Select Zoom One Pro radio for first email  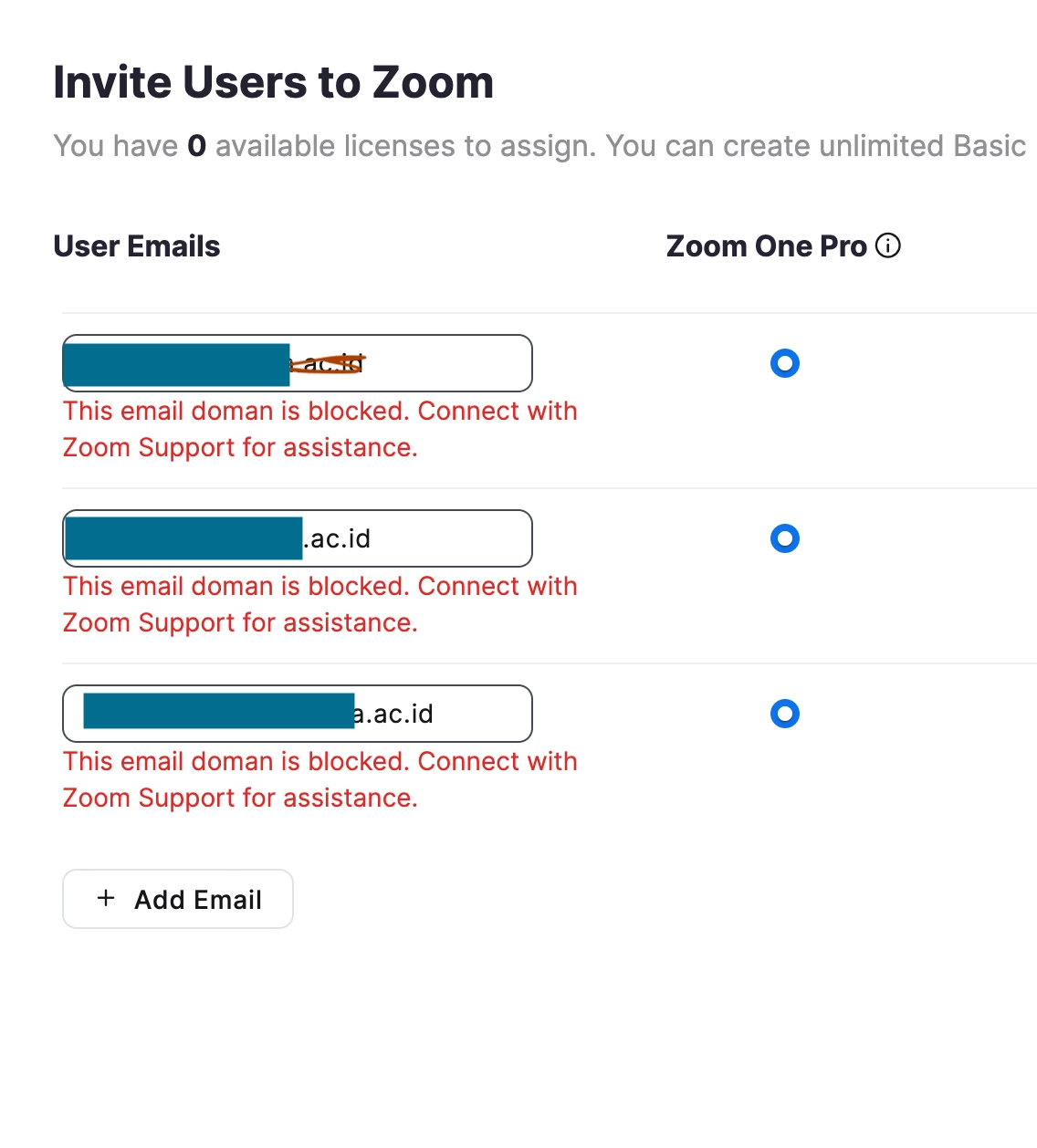(x=785, y=363)
